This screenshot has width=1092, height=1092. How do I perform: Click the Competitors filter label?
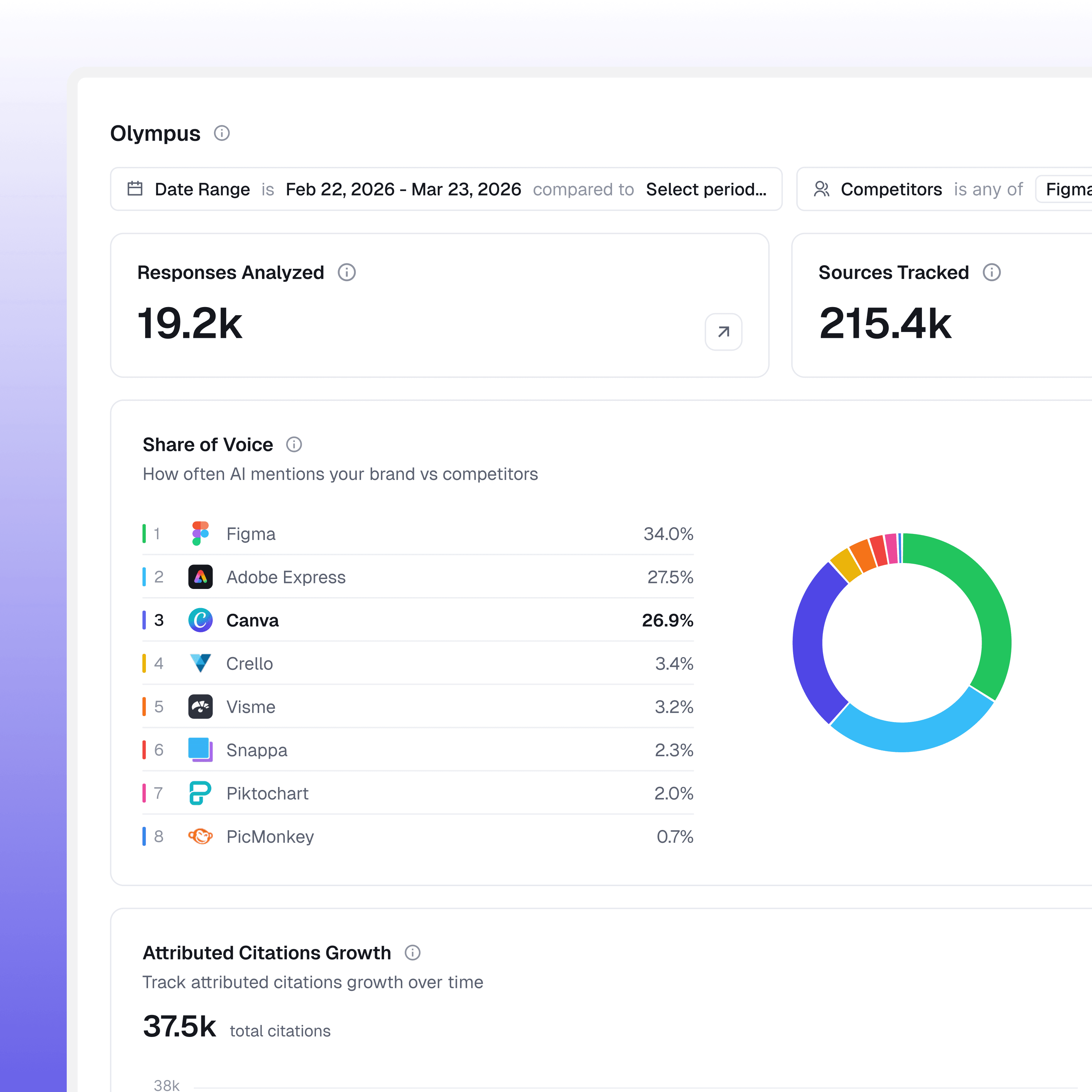tap(891, 189)
